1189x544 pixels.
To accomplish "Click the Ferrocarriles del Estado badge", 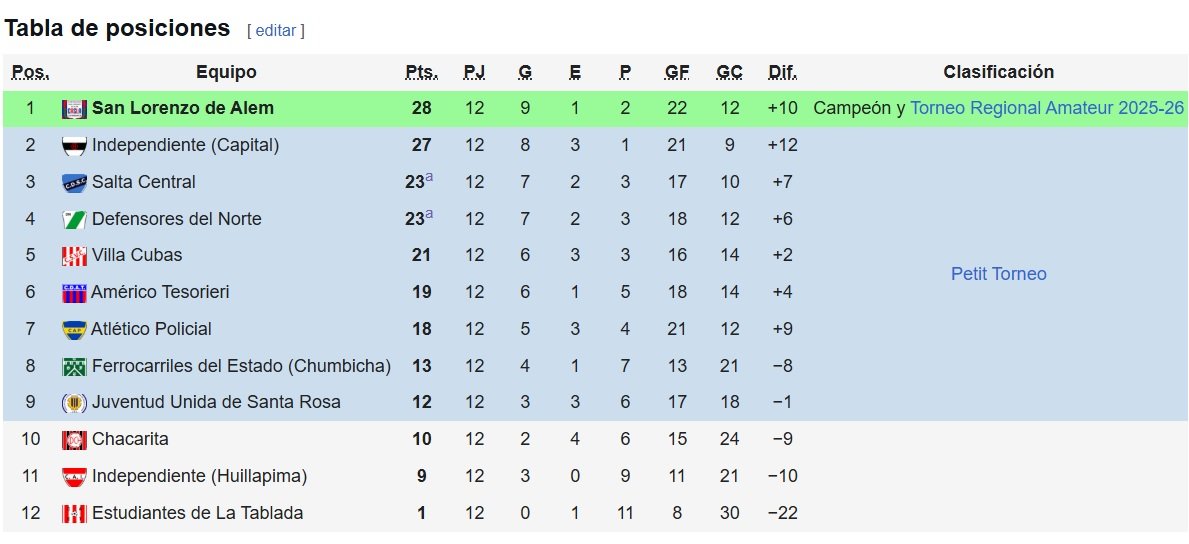I will pos(74,366).
